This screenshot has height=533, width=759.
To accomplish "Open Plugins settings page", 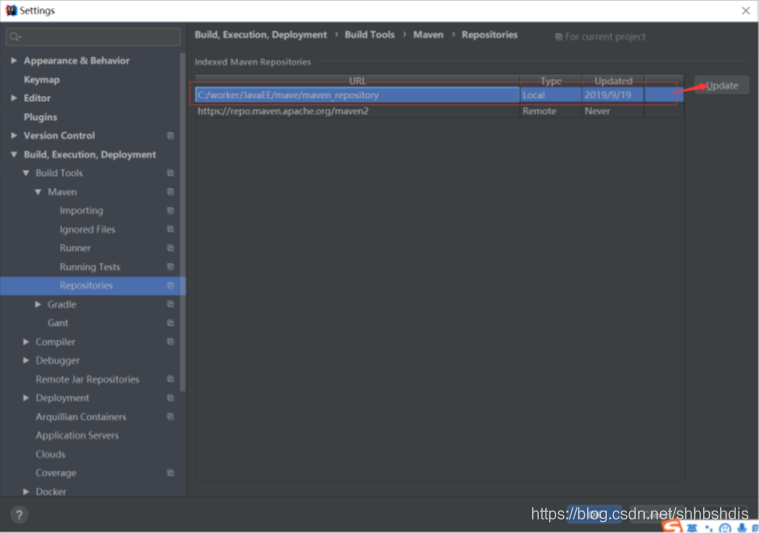I will point(40,117).
